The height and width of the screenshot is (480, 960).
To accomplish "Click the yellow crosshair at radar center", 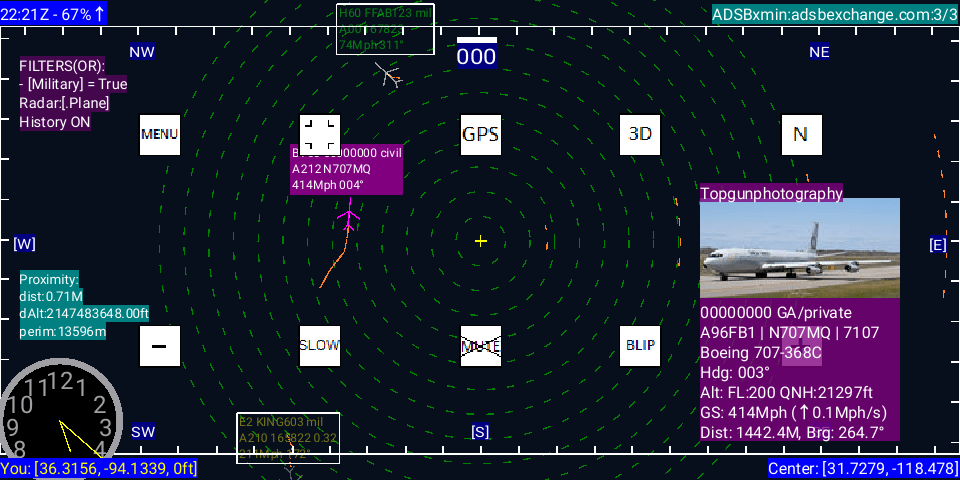I will (481, 241).
